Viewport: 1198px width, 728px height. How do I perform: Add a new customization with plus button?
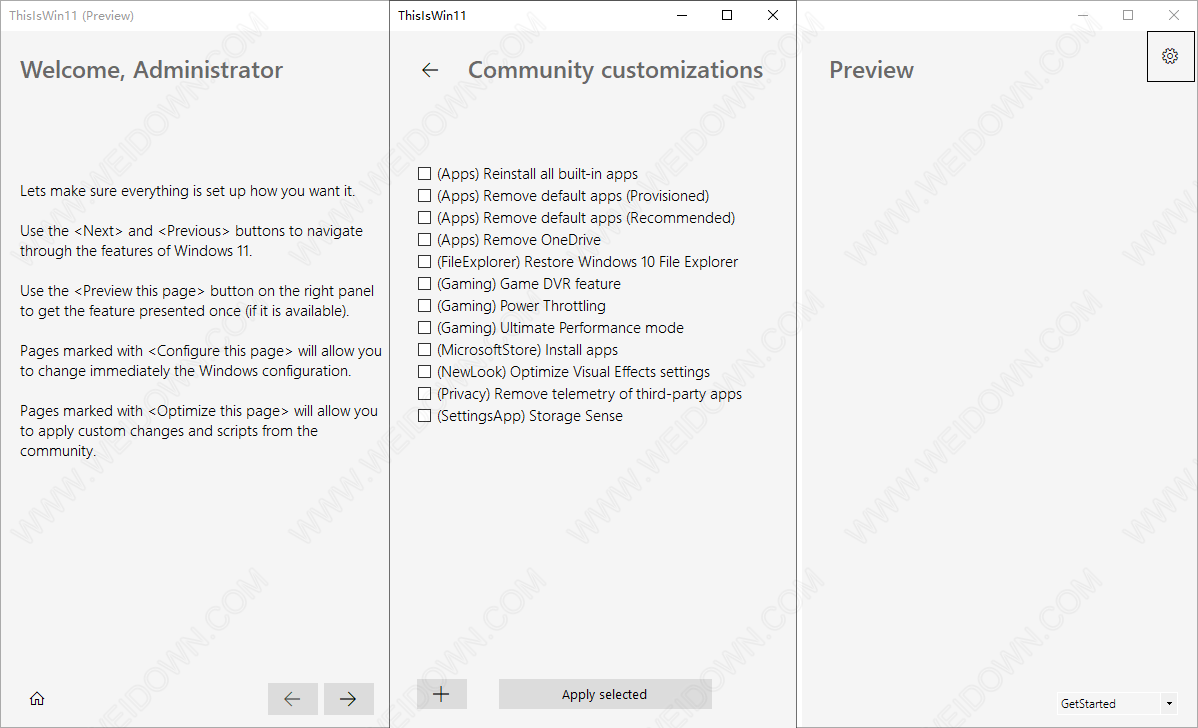442,694
